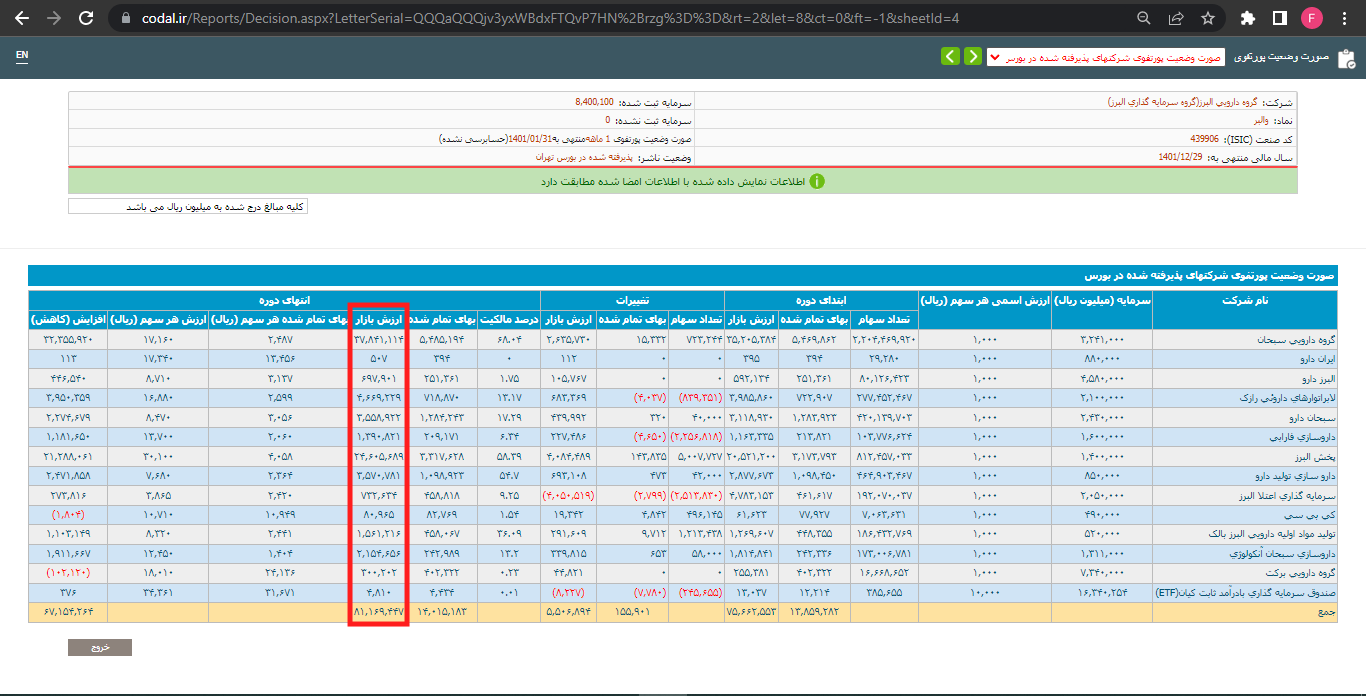Click the 'نام شرکت' company name column header
Viewport: 1366px width, 696px height.
tap(1243, 300)
